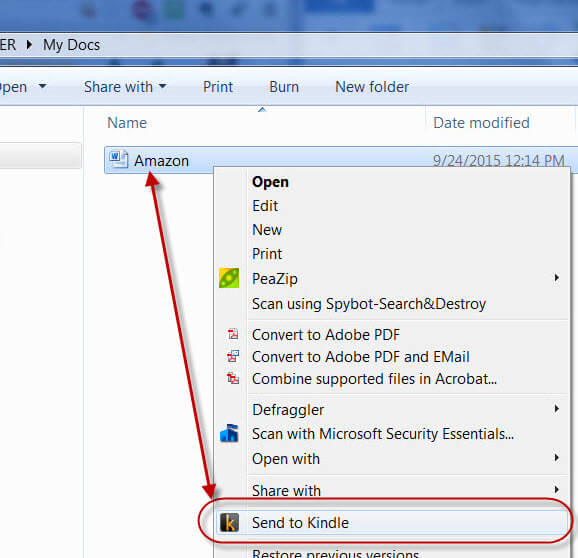Image resolution: width=578 pixels, height=558 pixels.
Task: Expand the PeaZip submenu arrow
Action: (x=556, y=278)
